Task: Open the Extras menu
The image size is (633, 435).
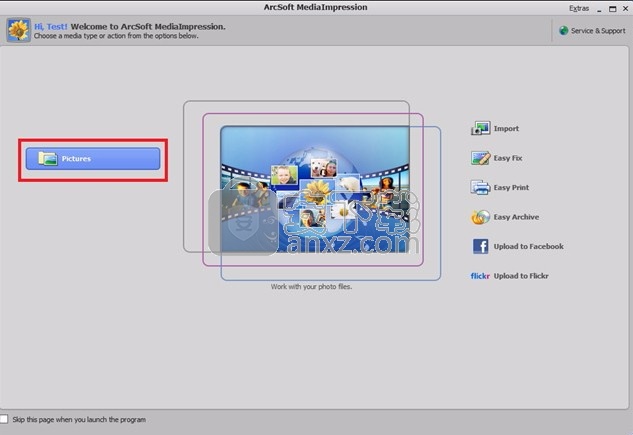Action: click(x=579, y=8)
